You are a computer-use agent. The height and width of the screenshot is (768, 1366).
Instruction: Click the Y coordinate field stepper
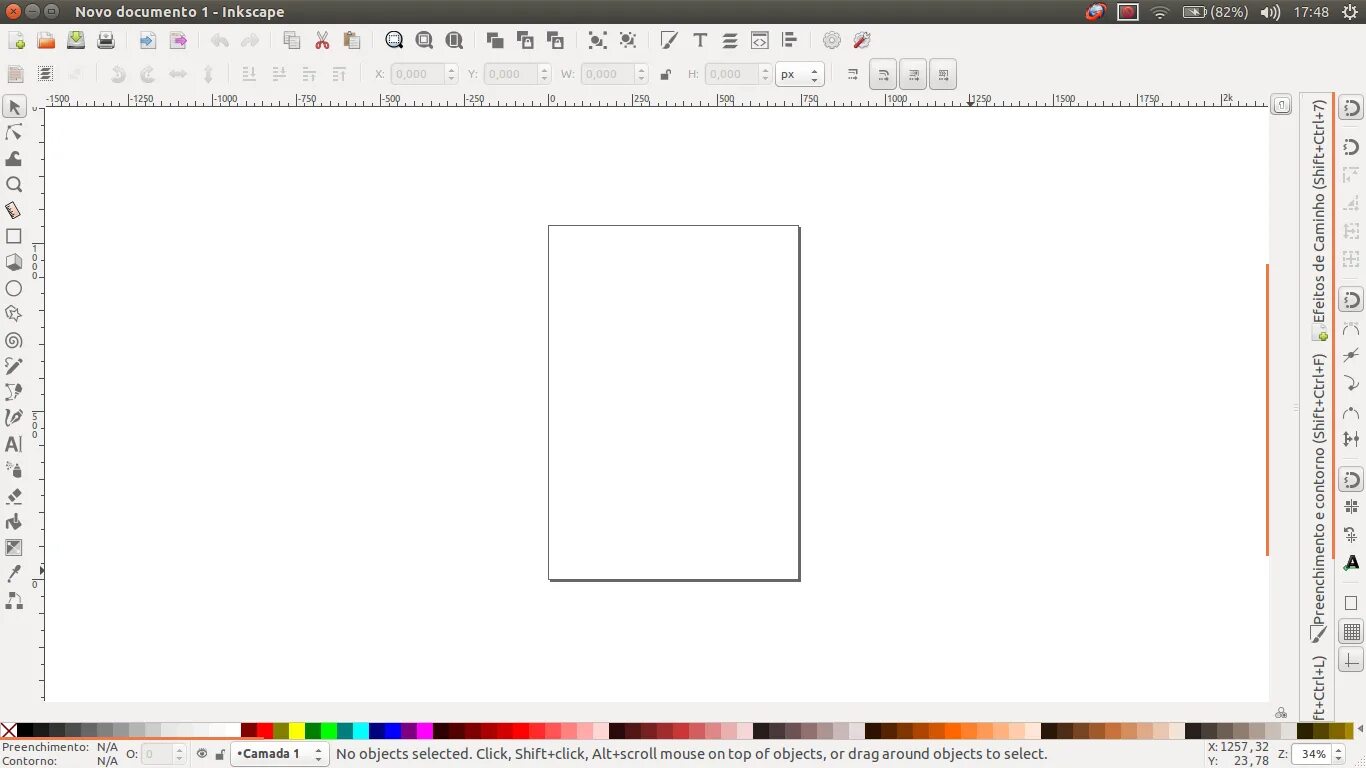click(544, 74)
